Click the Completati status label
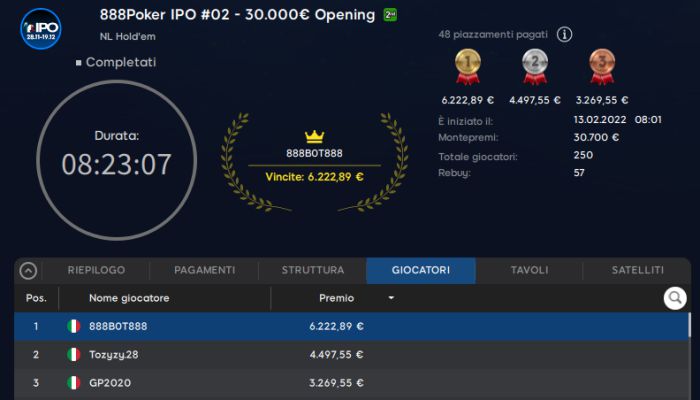Image resolution: width=700 pixels, height=400 pixels. [121, 62]
